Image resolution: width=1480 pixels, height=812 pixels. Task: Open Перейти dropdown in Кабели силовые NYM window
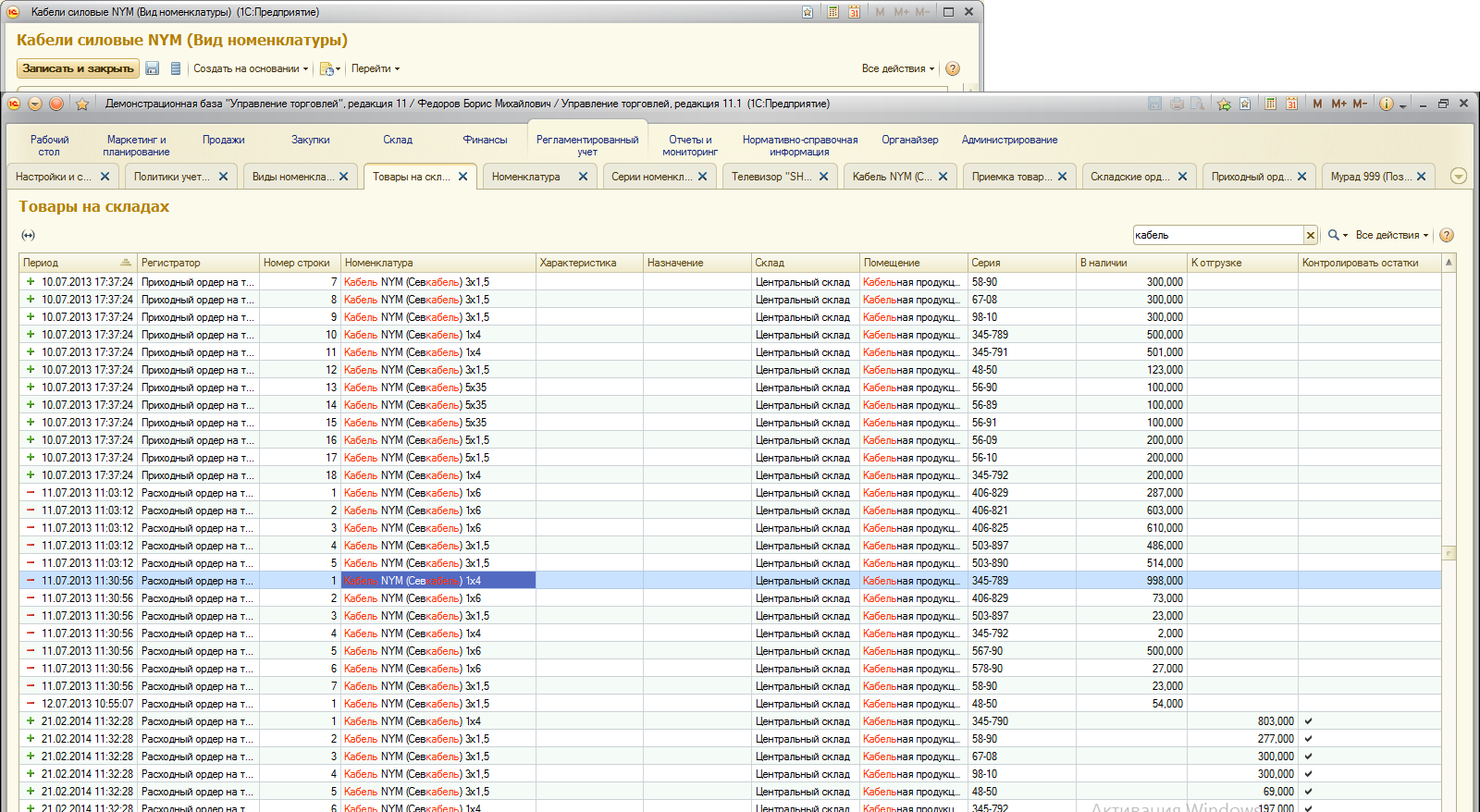tap(376, 68)
